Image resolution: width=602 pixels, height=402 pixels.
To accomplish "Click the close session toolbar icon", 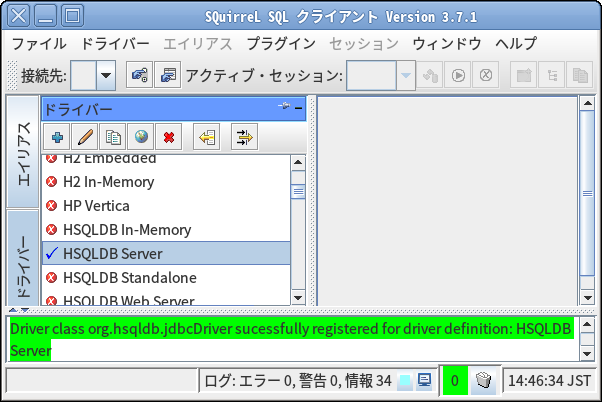I will [x=486, y=75].
